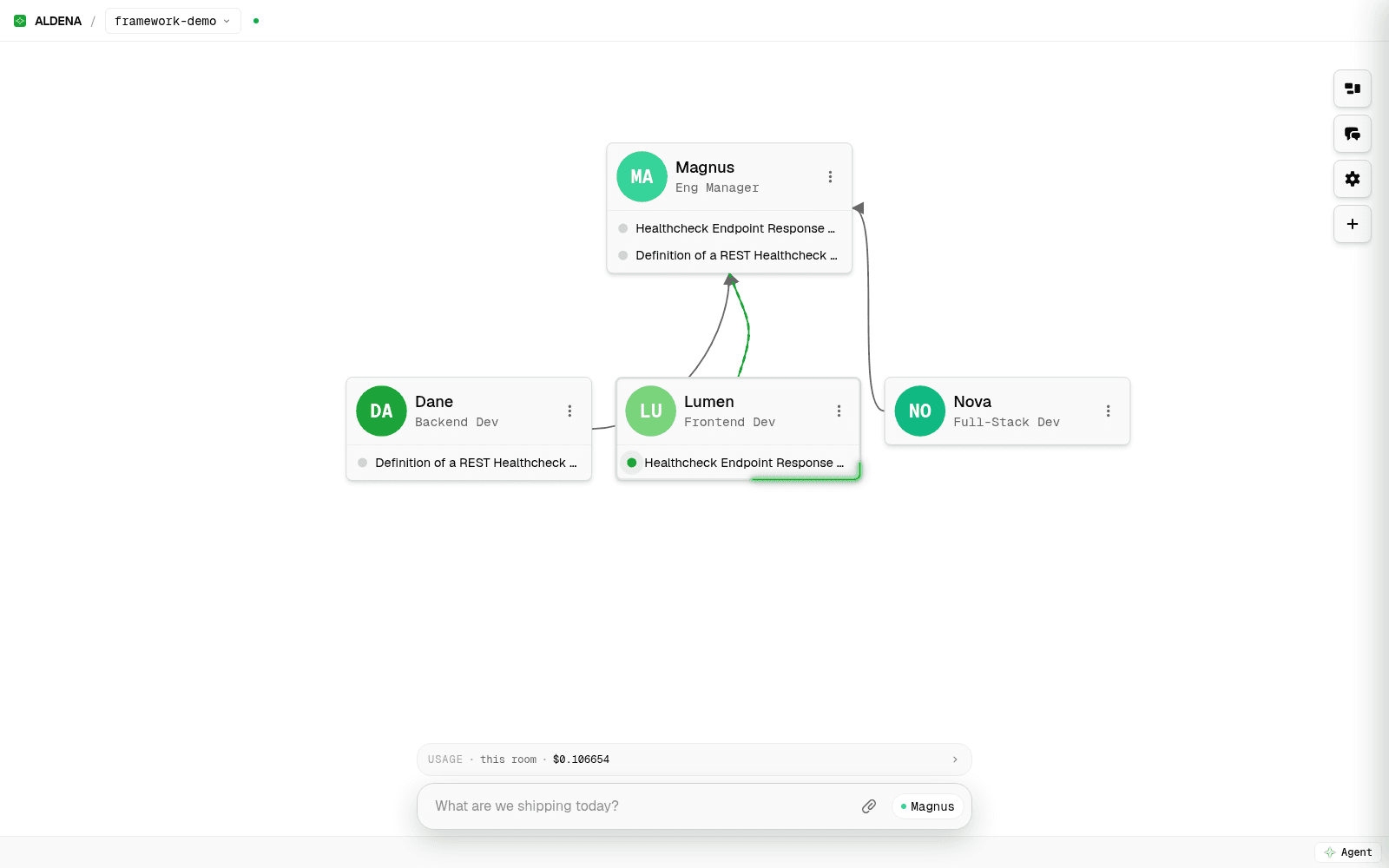Open Dane card three-dot menu

(x=569, y=411)
